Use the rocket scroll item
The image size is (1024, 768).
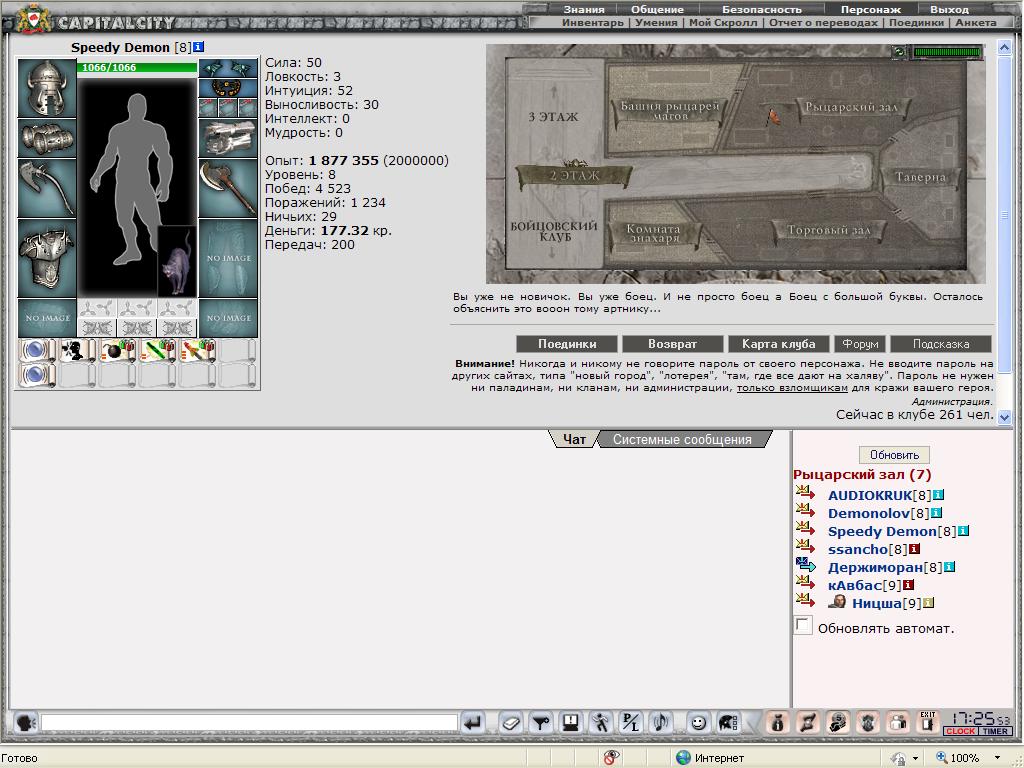(198, 351)
